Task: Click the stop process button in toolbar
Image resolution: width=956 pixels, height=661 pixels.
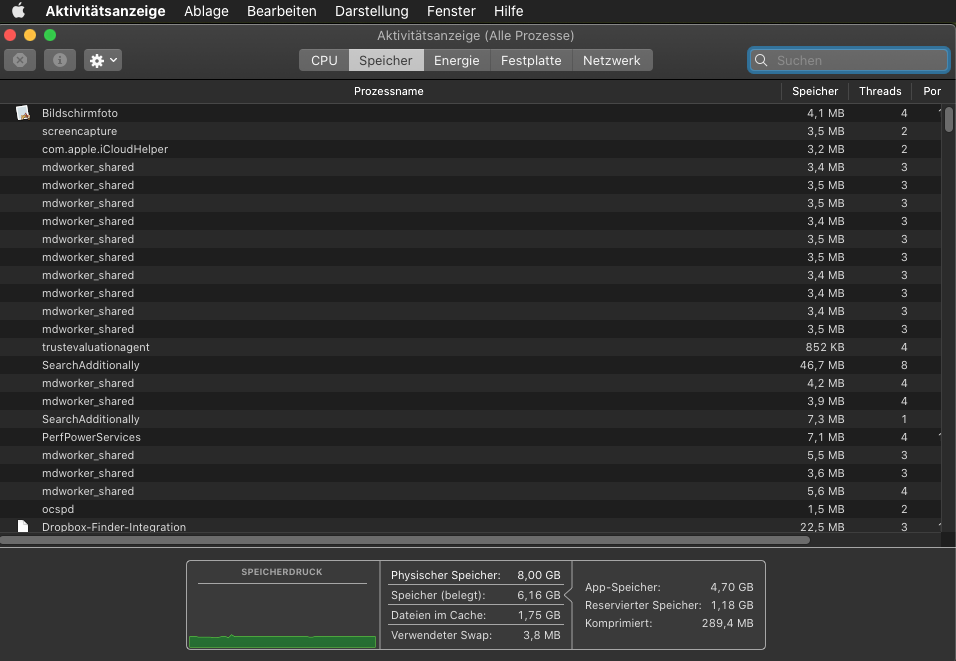Action: (x=19, y=60)
